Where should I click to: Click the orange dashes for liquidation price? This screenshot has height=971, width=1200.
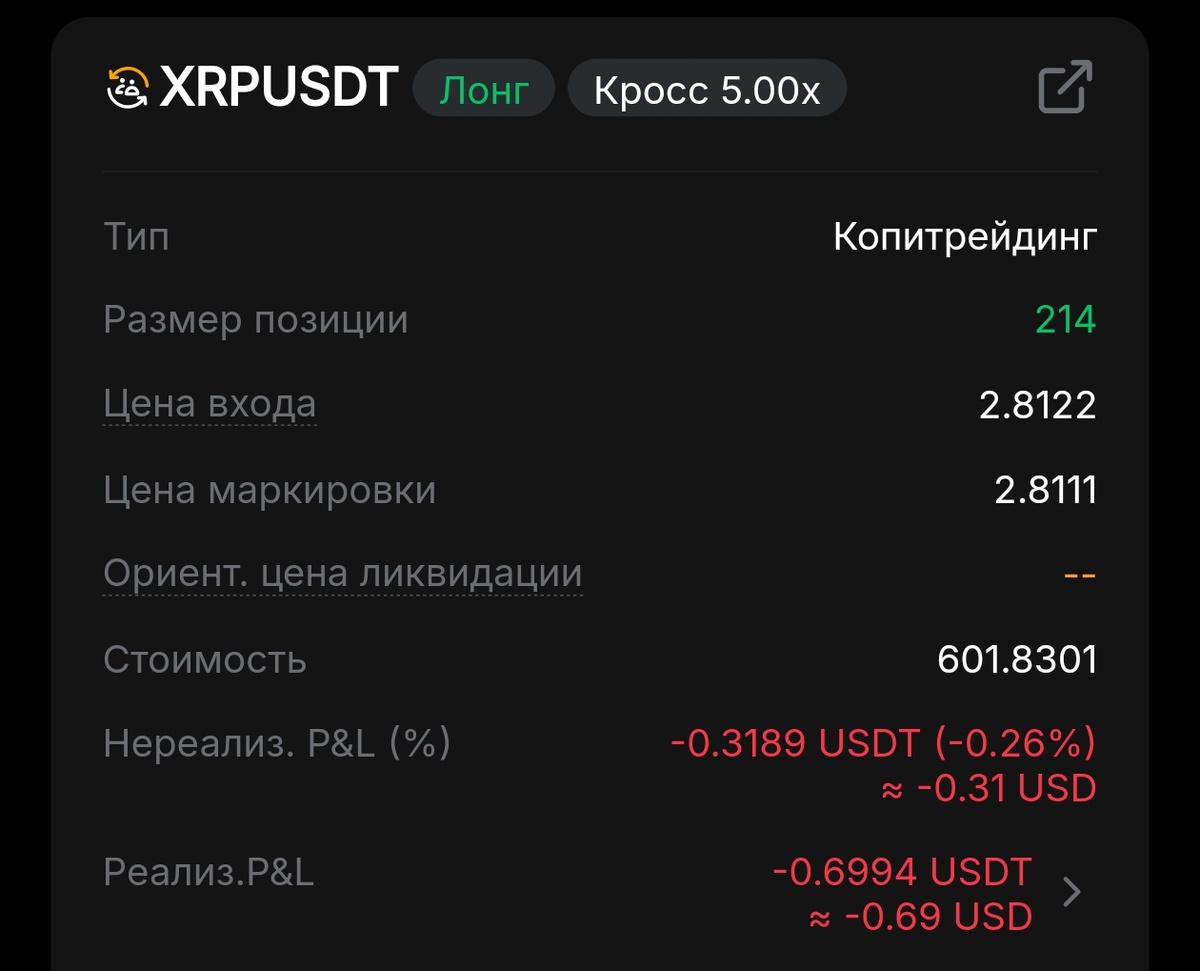point(1080,573)
